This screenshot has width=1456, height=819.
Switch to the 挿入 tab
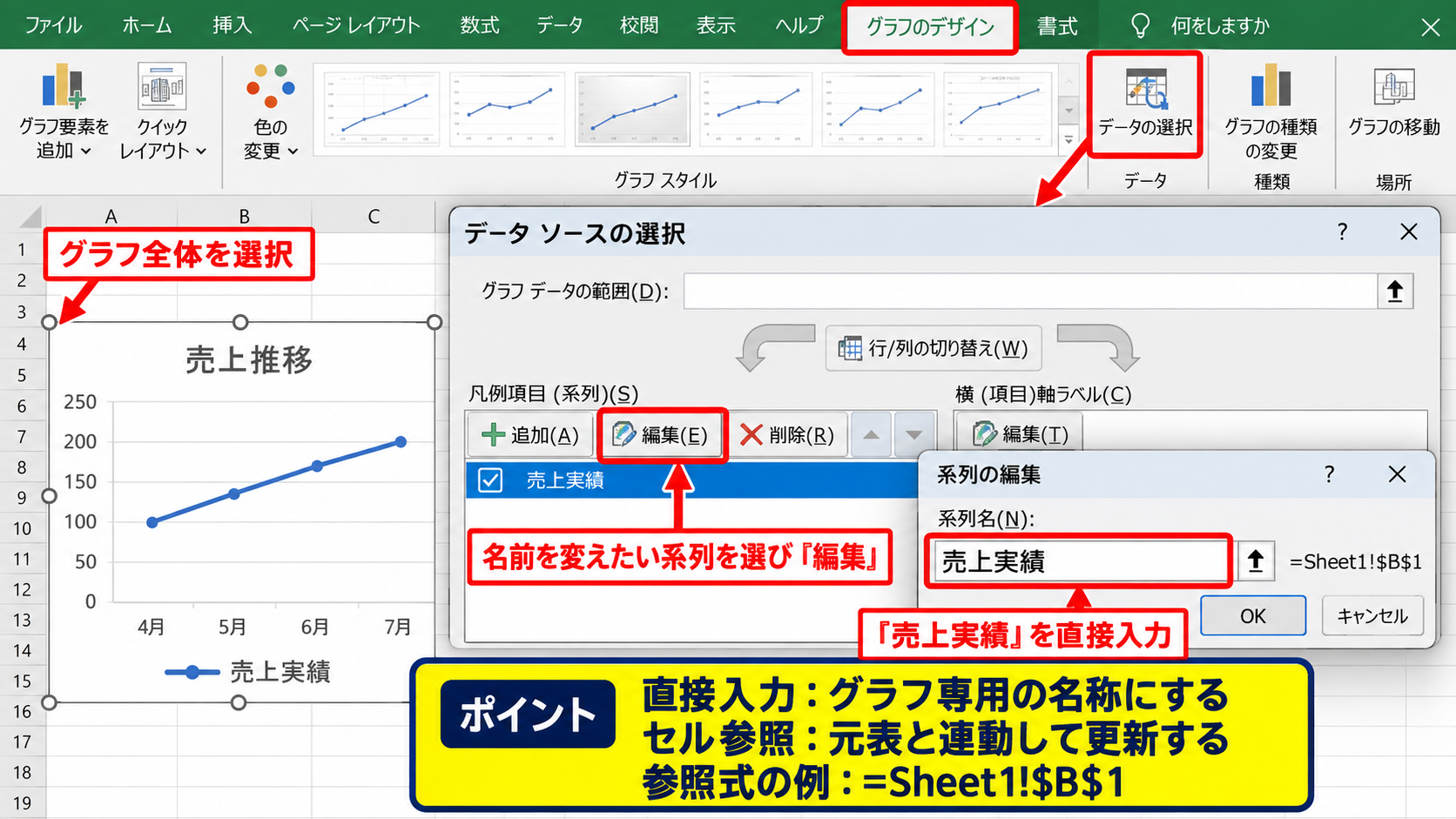232,25
